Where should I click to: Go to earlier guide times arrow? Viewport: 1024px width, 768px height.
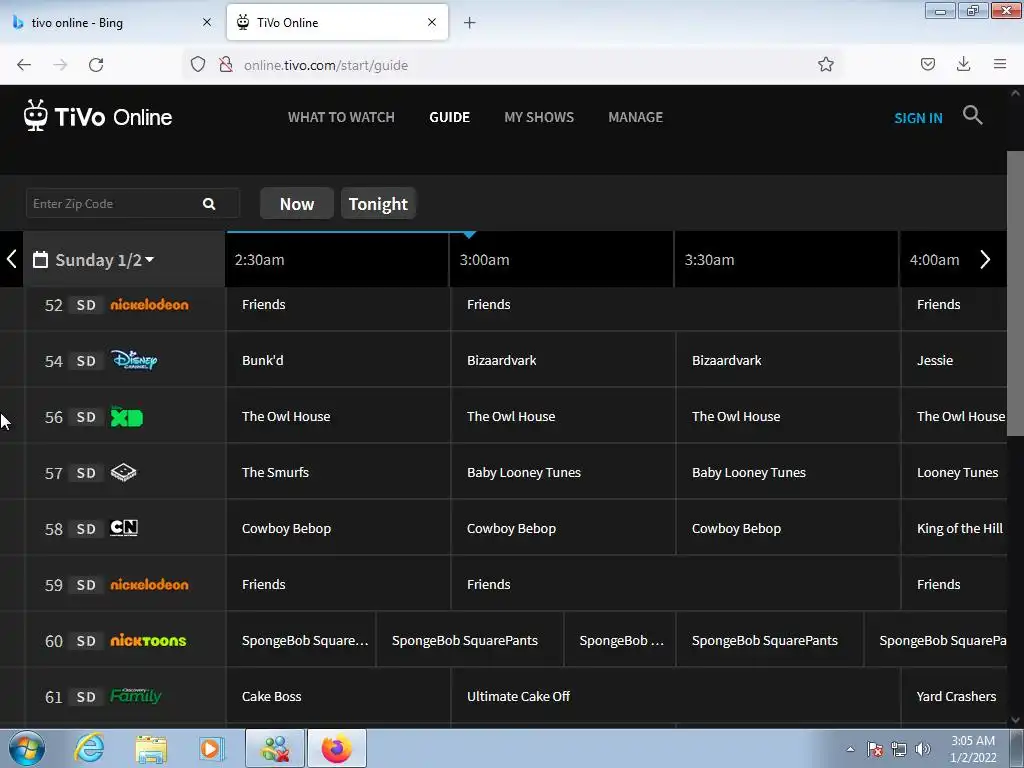coord(11,259)
